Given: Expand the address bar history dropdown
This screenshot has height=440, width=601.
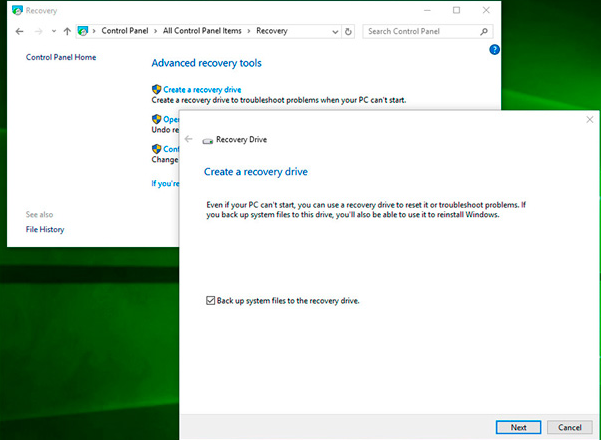Looking at the screenshot, I should 334,31.
